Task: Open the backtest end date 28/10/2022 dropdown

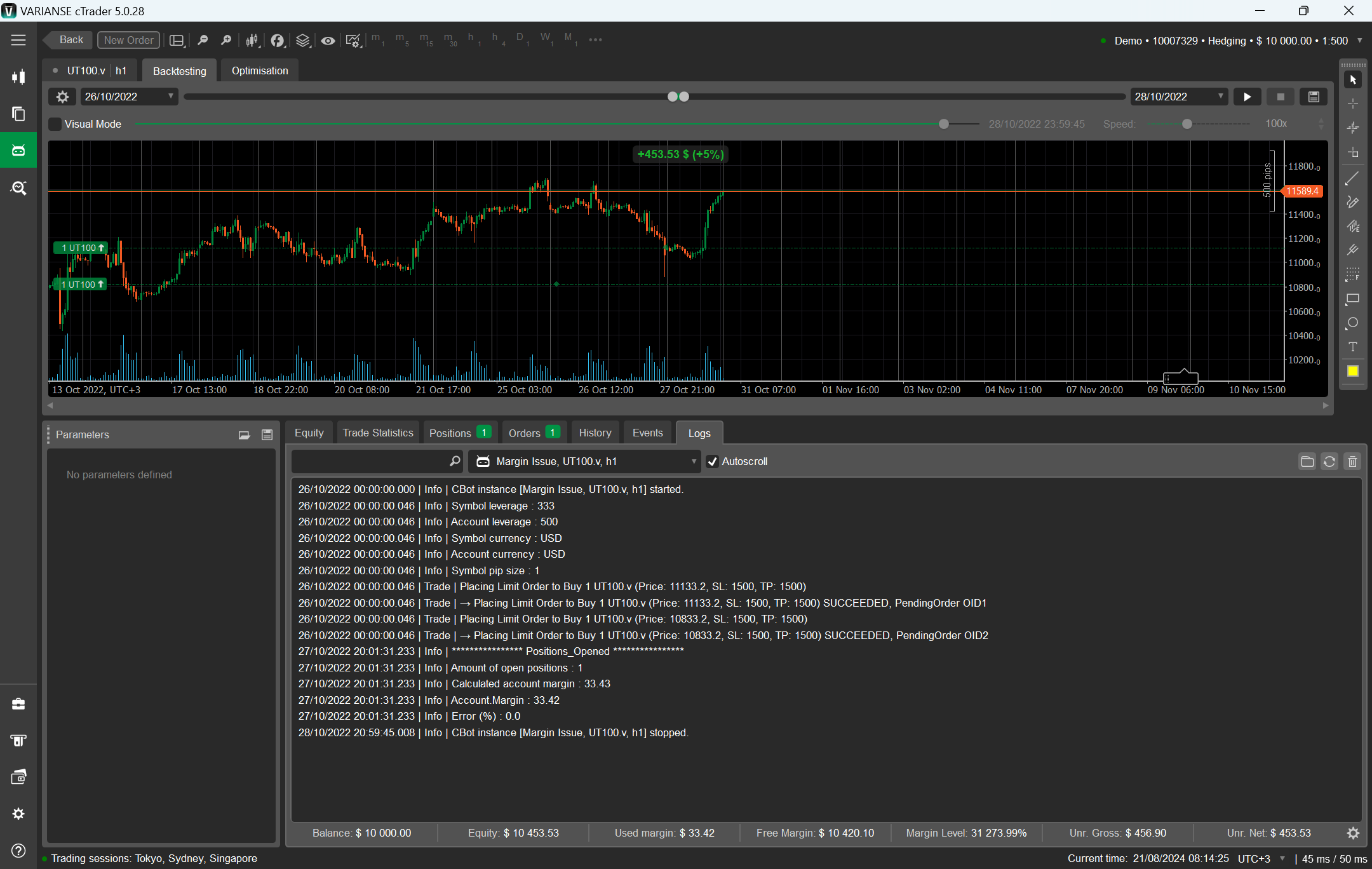Action: tap(1179, 97)
